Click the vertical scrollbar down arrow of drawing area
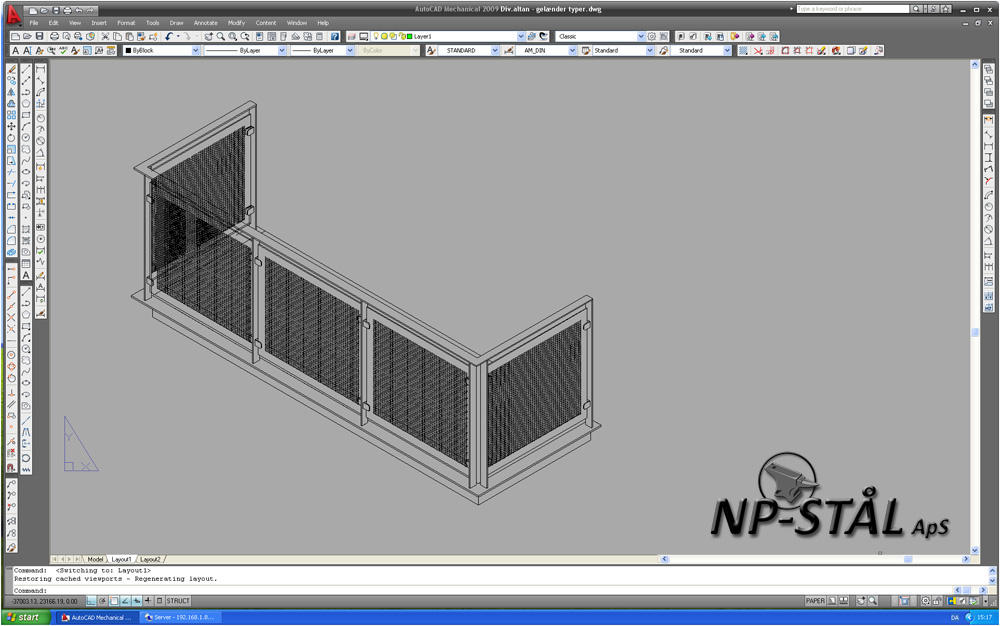Screen dimensions: 1000x626 coord(974,550)
